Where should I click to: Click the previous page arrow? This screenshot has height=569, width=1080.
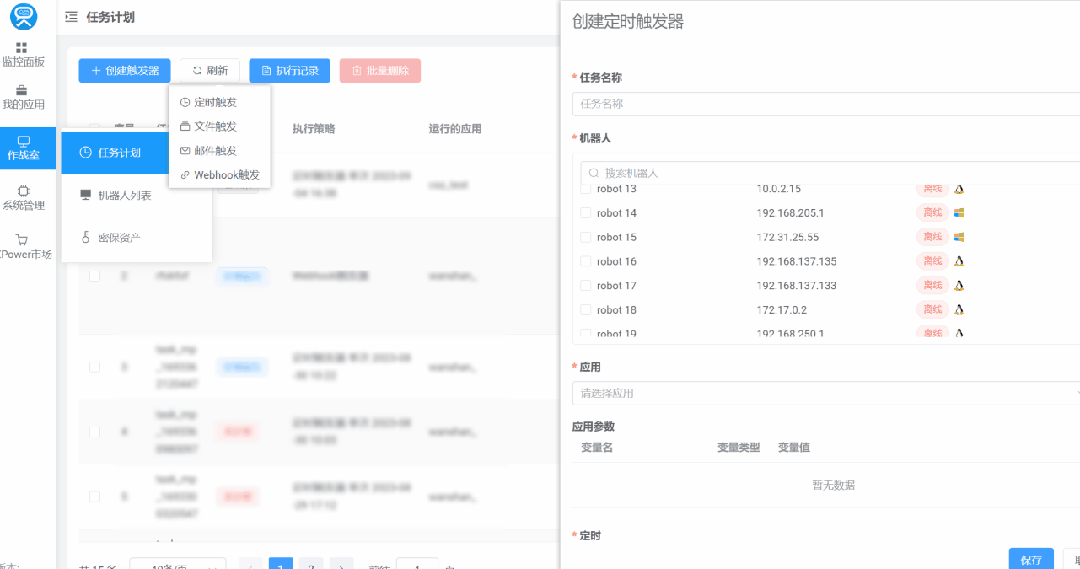(x=250, y=565)
